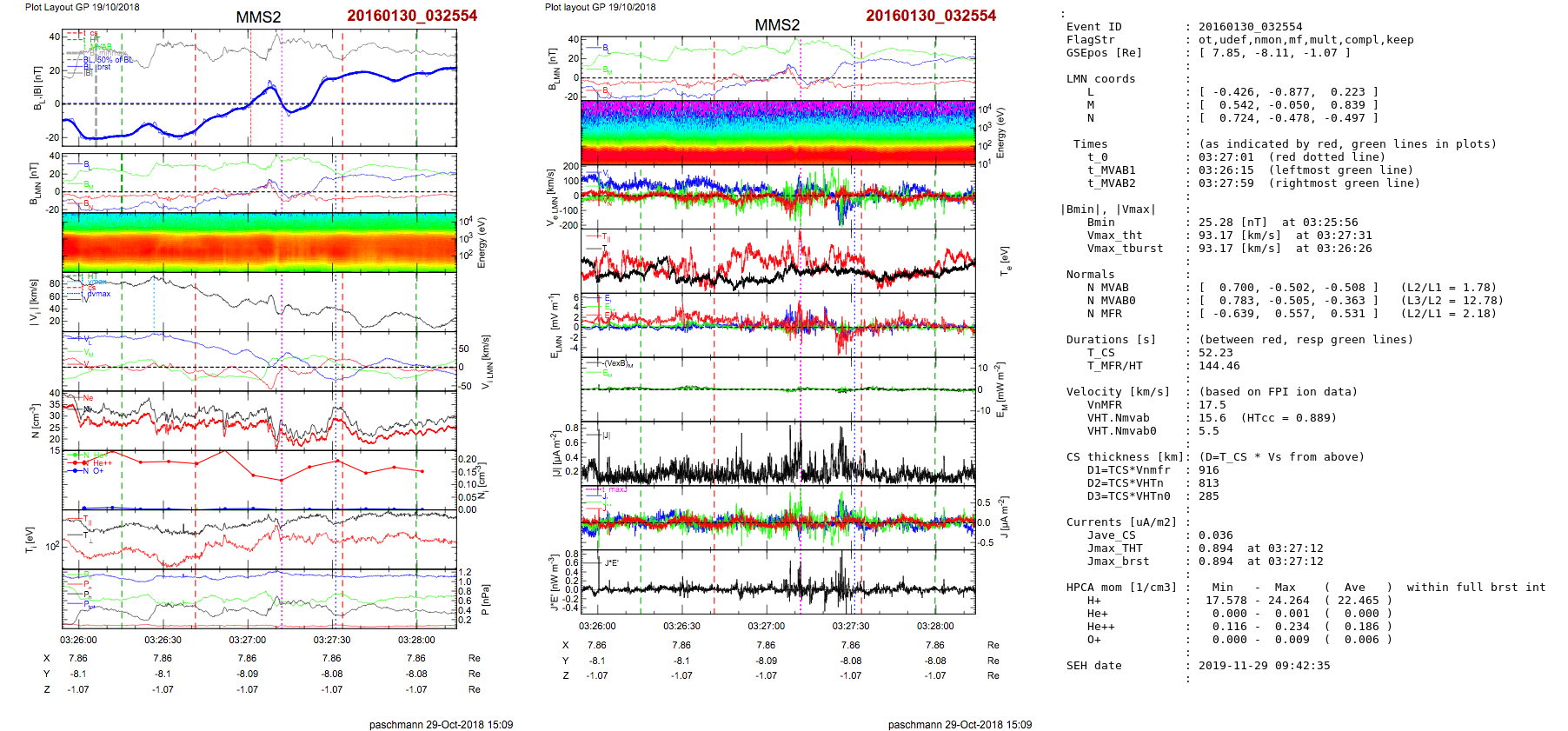Viewport: 1568px width, 731px height.
Task: Click the MMS2 title above the left plot
Action: click(x=258, y=17)
